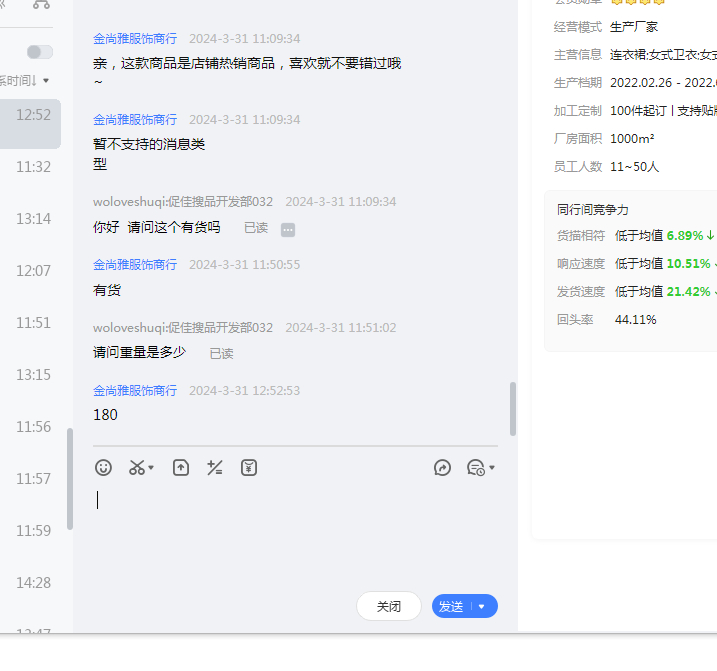Open the 11:32 conversation in the list
717x671 pixels.
point(33,167)
